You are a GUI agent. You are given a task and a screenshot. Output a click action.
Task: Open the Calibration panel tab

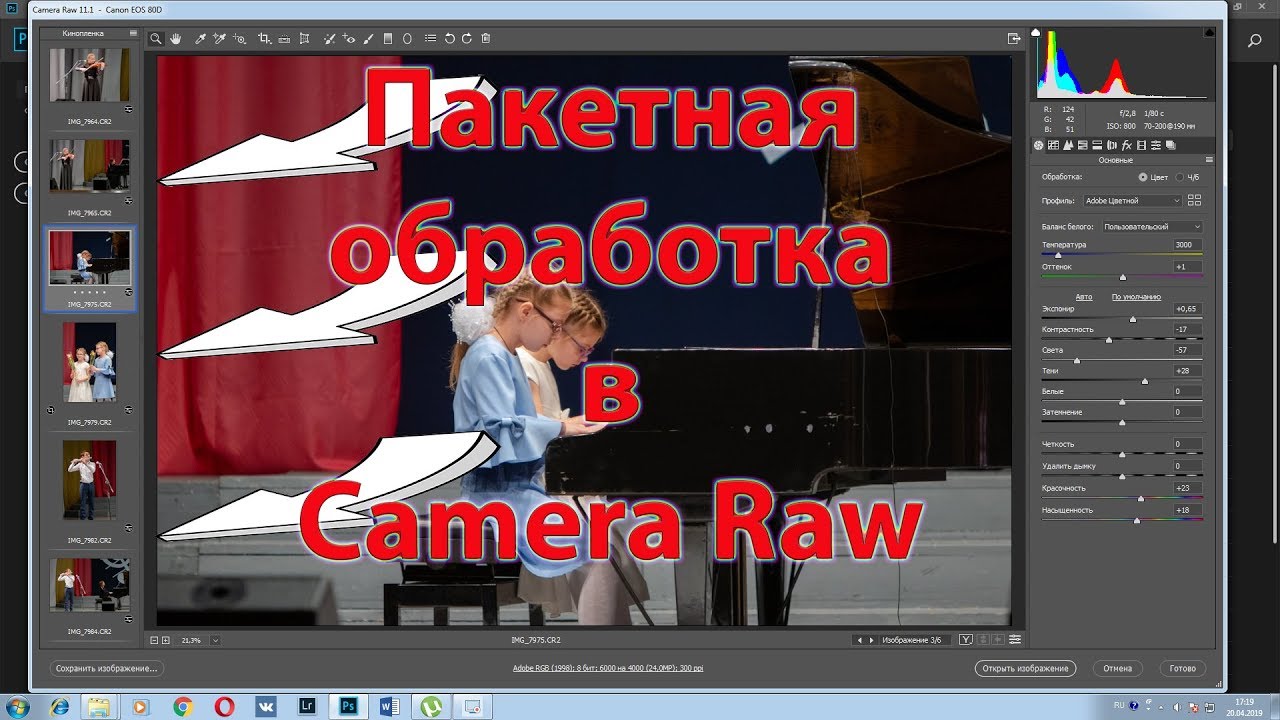(1141, 145)
